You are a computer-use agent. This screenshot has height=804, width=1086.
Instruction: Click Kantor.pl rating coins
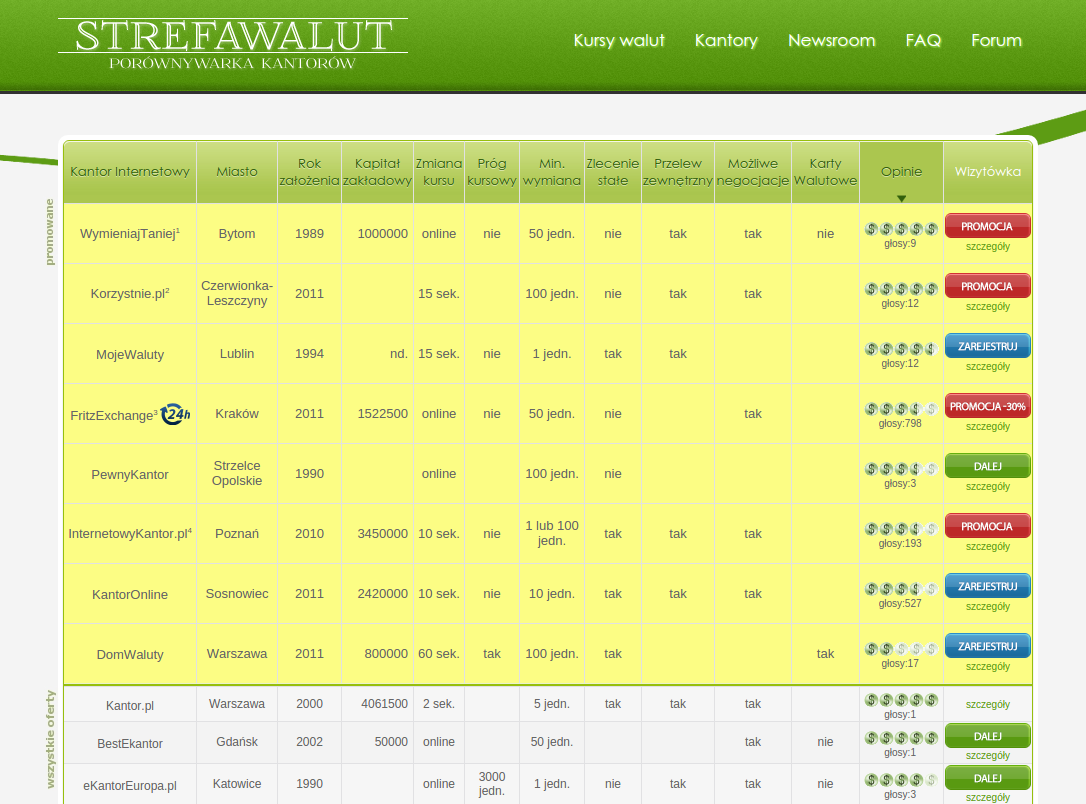(901, 700)
